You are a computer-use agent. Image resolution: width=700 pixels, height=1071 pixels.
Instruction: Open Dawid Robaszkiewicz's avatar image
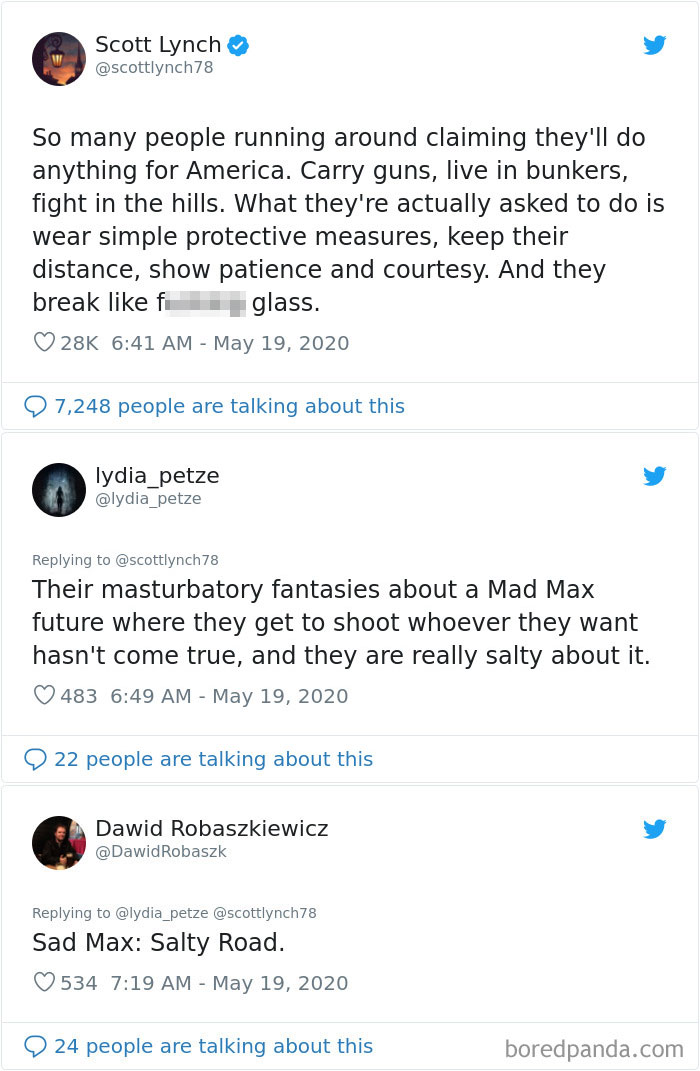tap(59, 842)
